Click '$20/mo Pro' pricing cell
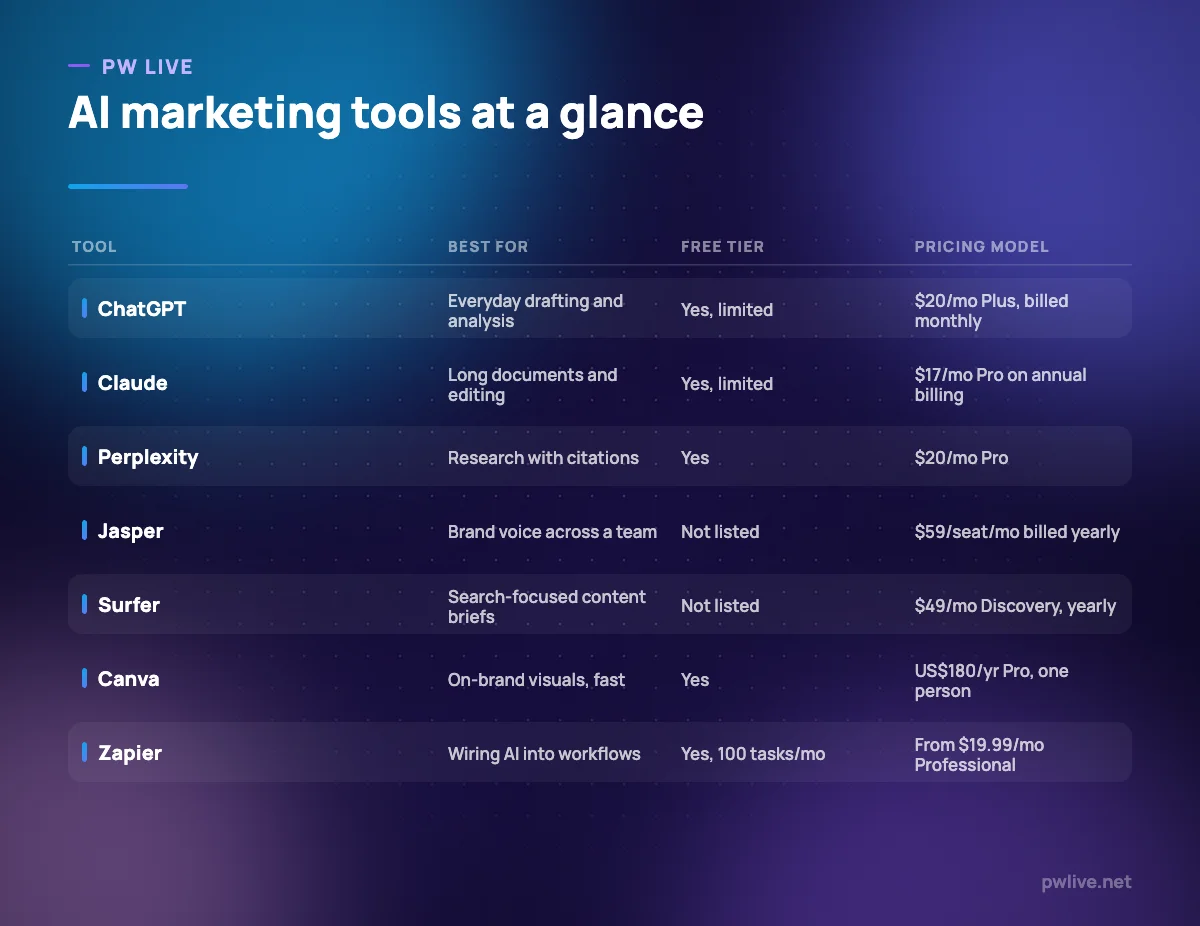The image size is (1200, 926). (x=961, y=458)
